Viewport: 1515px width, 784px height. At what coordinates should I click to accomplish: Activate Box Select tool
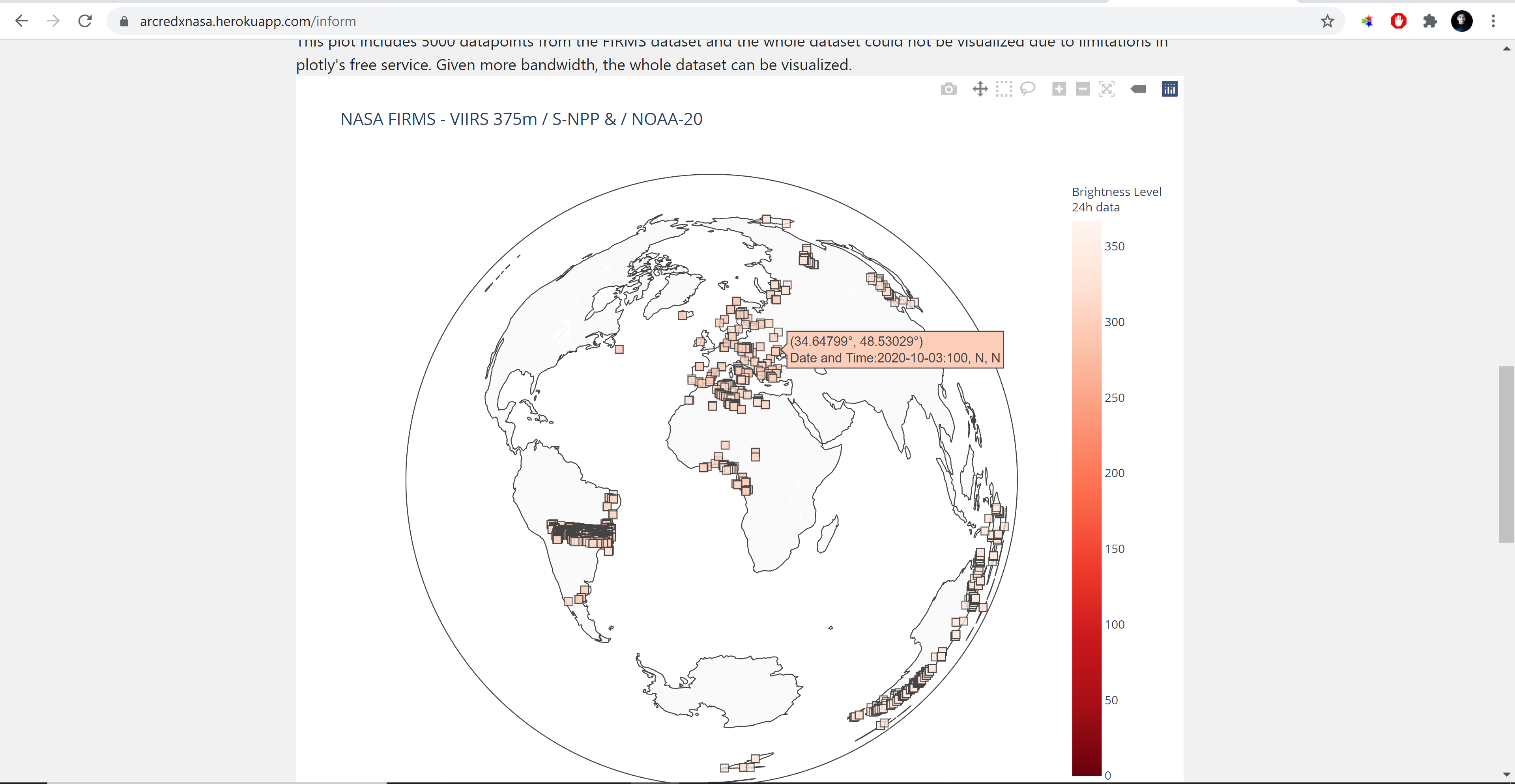[x=1004, y=90]
